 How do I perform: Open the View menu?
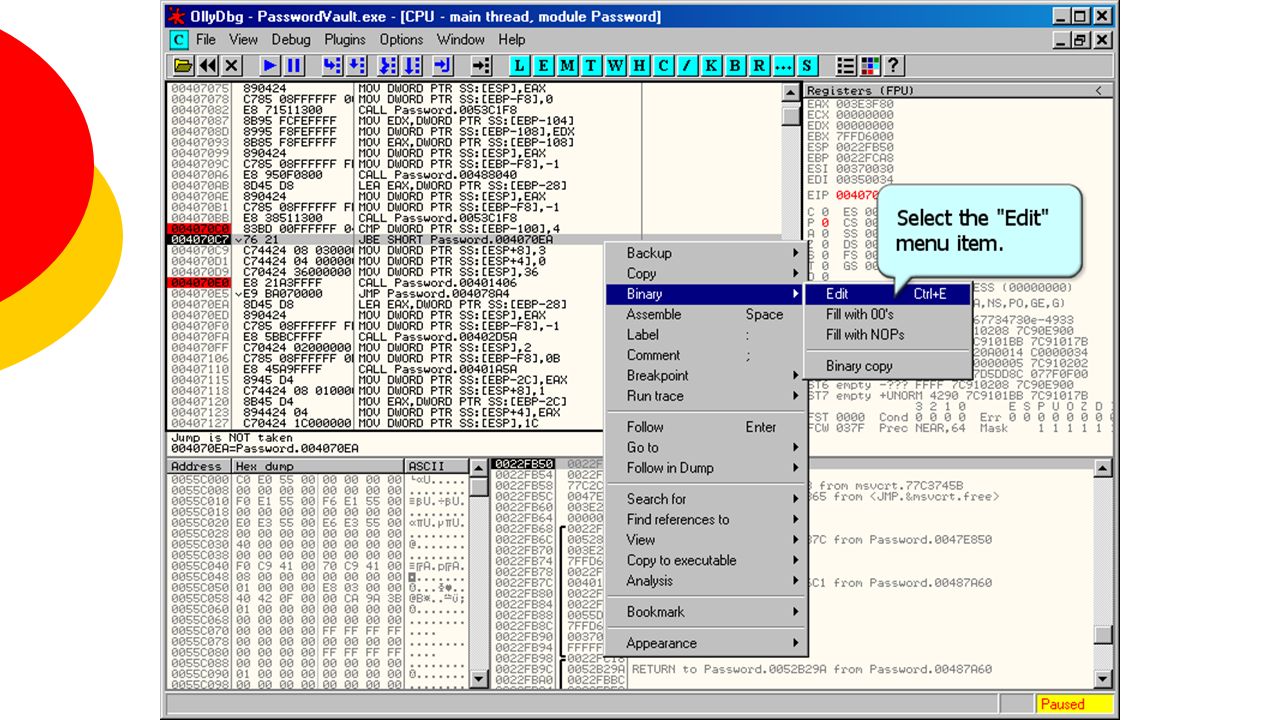click(243, 40)
